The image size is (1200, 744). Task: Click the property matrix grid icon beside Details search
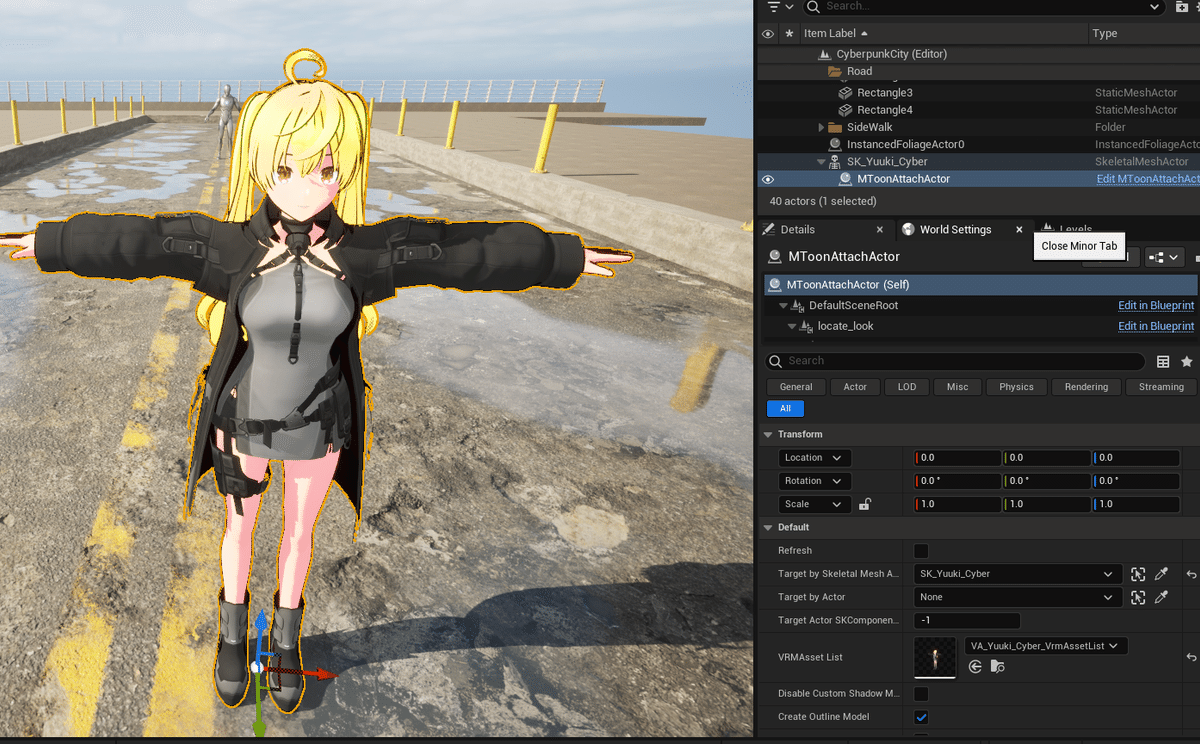pos(1163,361)
